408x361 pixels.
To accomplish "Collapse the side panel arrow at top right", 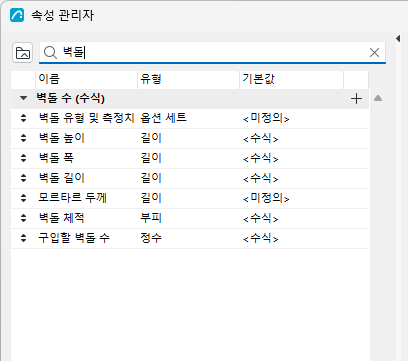I will 398,38.
